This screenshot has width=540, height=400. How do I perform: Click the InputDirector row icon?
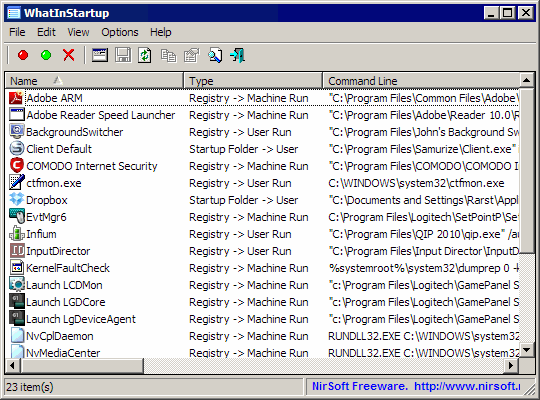pyautogui.click(x=17, y=251)
